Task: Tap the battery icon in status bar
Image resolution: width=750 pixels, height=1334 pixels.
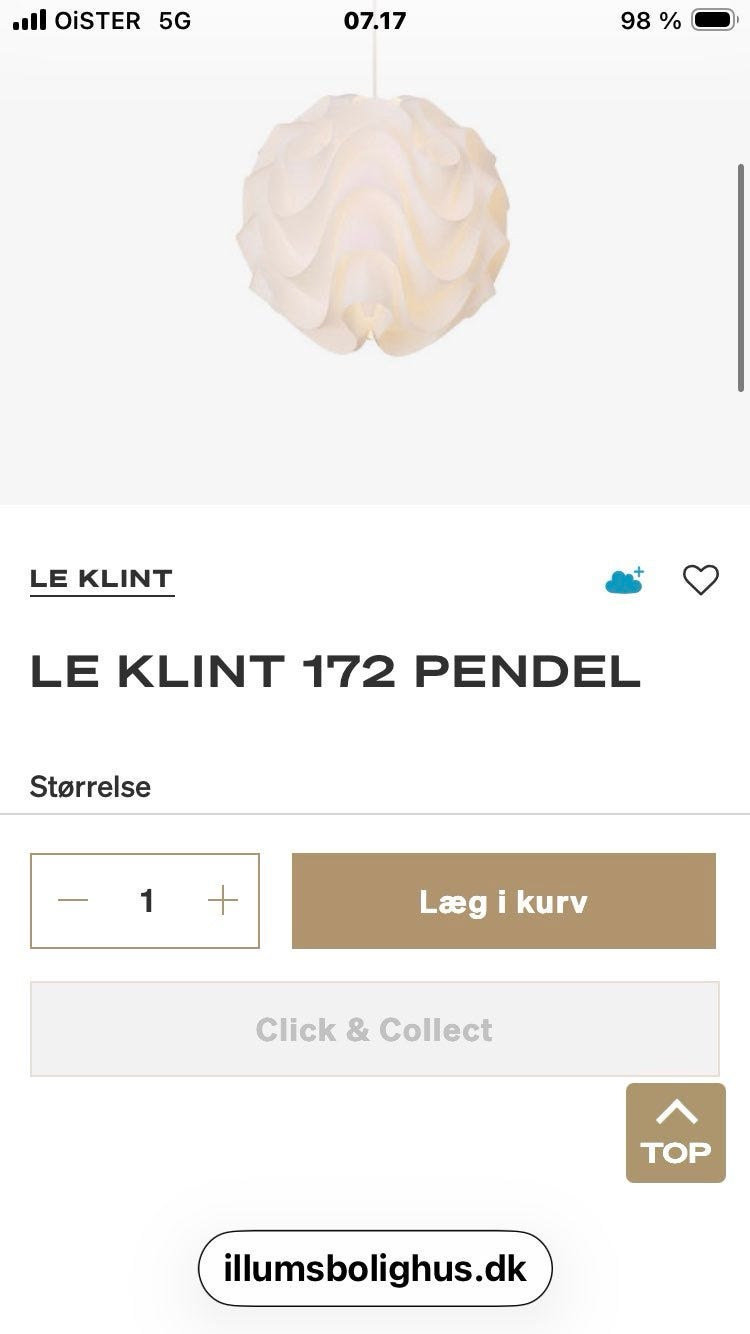Action: (x=714, y=21)
